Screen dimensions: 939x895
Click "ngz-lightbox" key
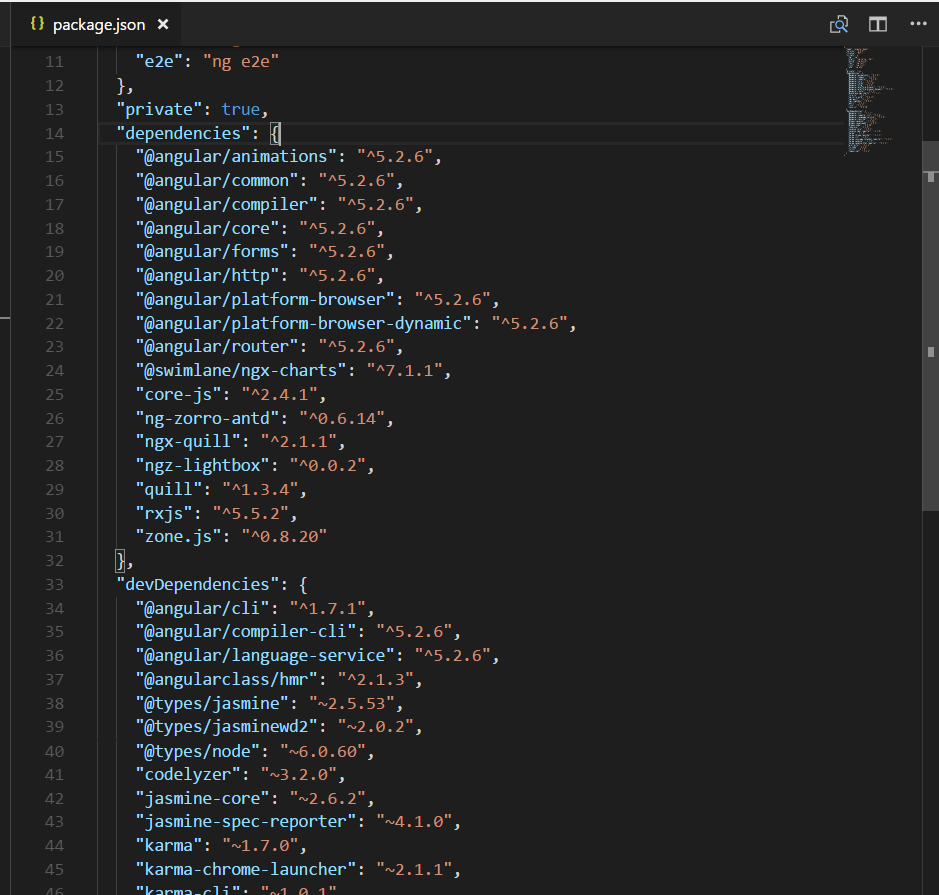click(202, 466)
